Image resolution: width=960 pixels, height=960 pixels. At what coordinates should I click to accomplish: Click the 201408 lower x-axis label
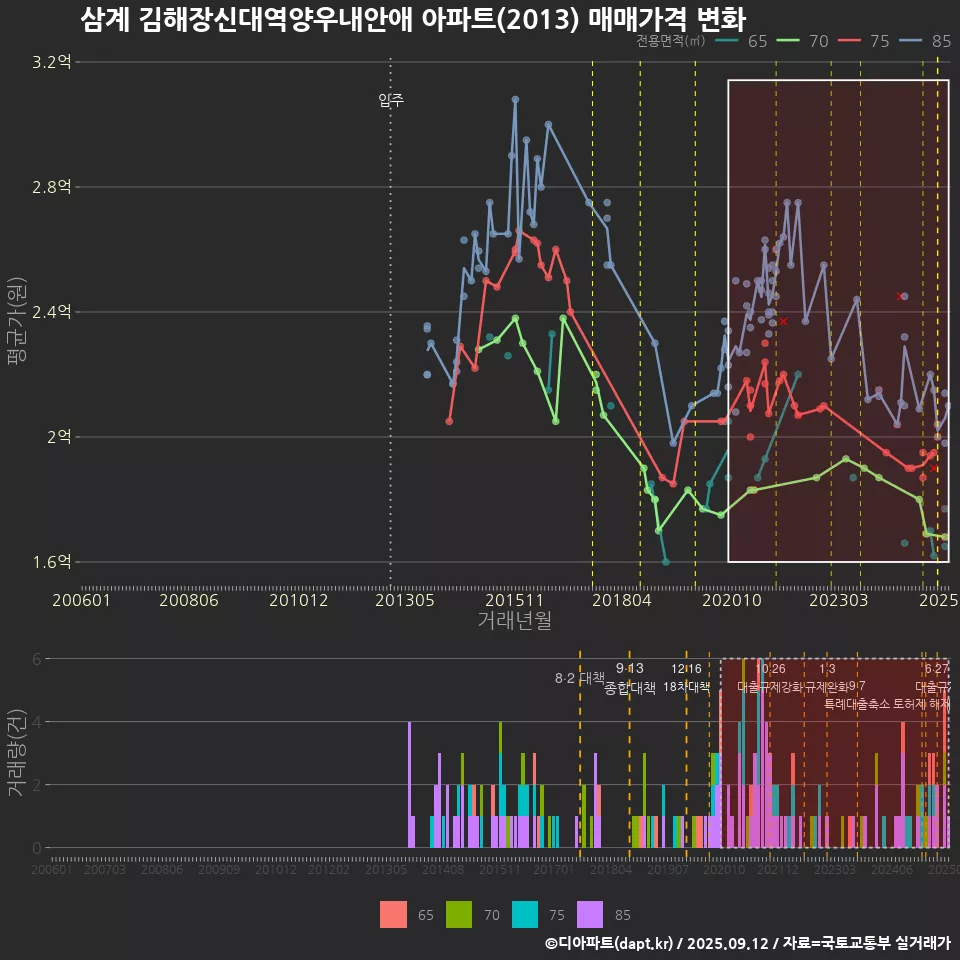coord(443,869)
